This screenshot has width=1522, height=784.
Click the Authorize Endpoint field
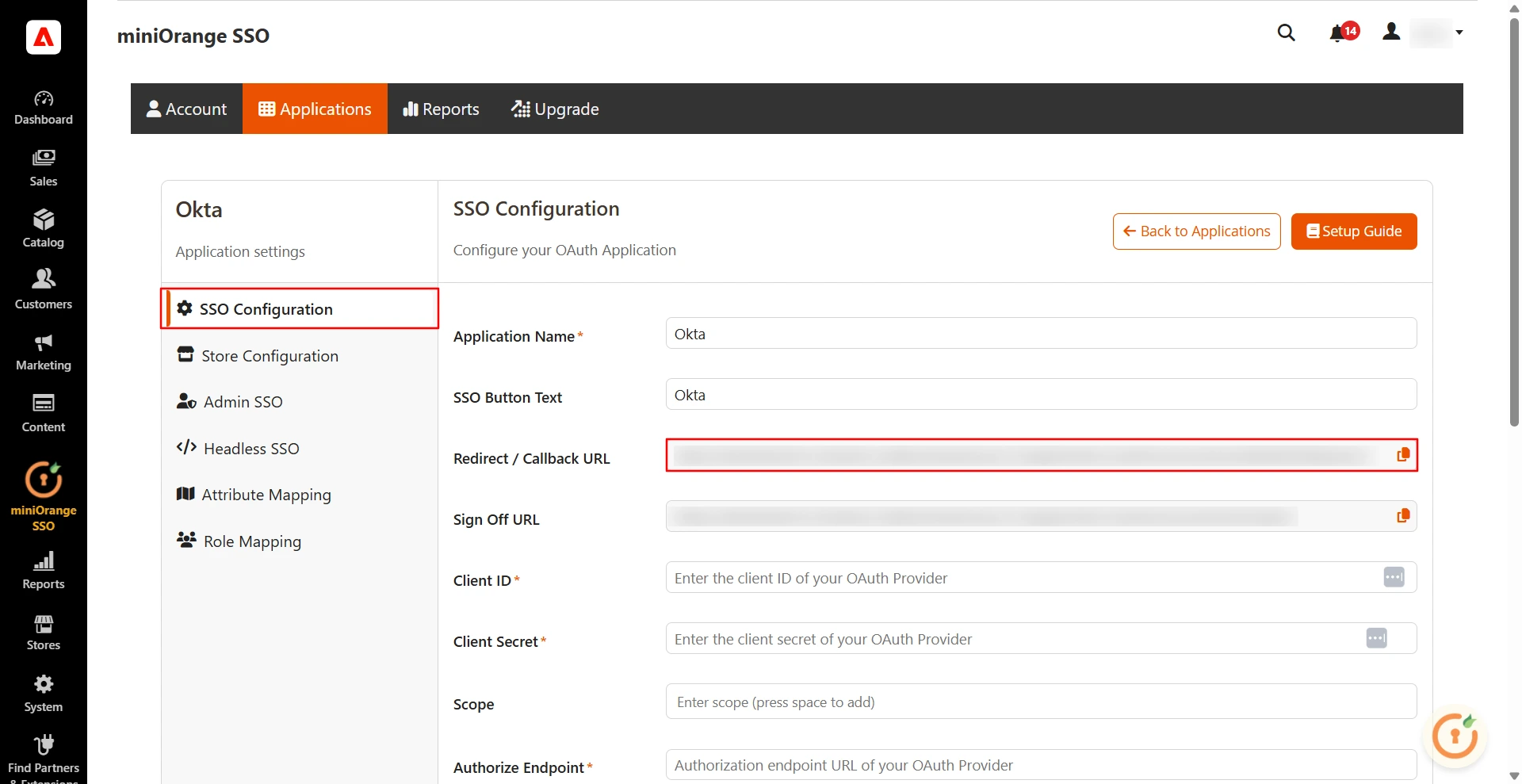coord(1041,765)
